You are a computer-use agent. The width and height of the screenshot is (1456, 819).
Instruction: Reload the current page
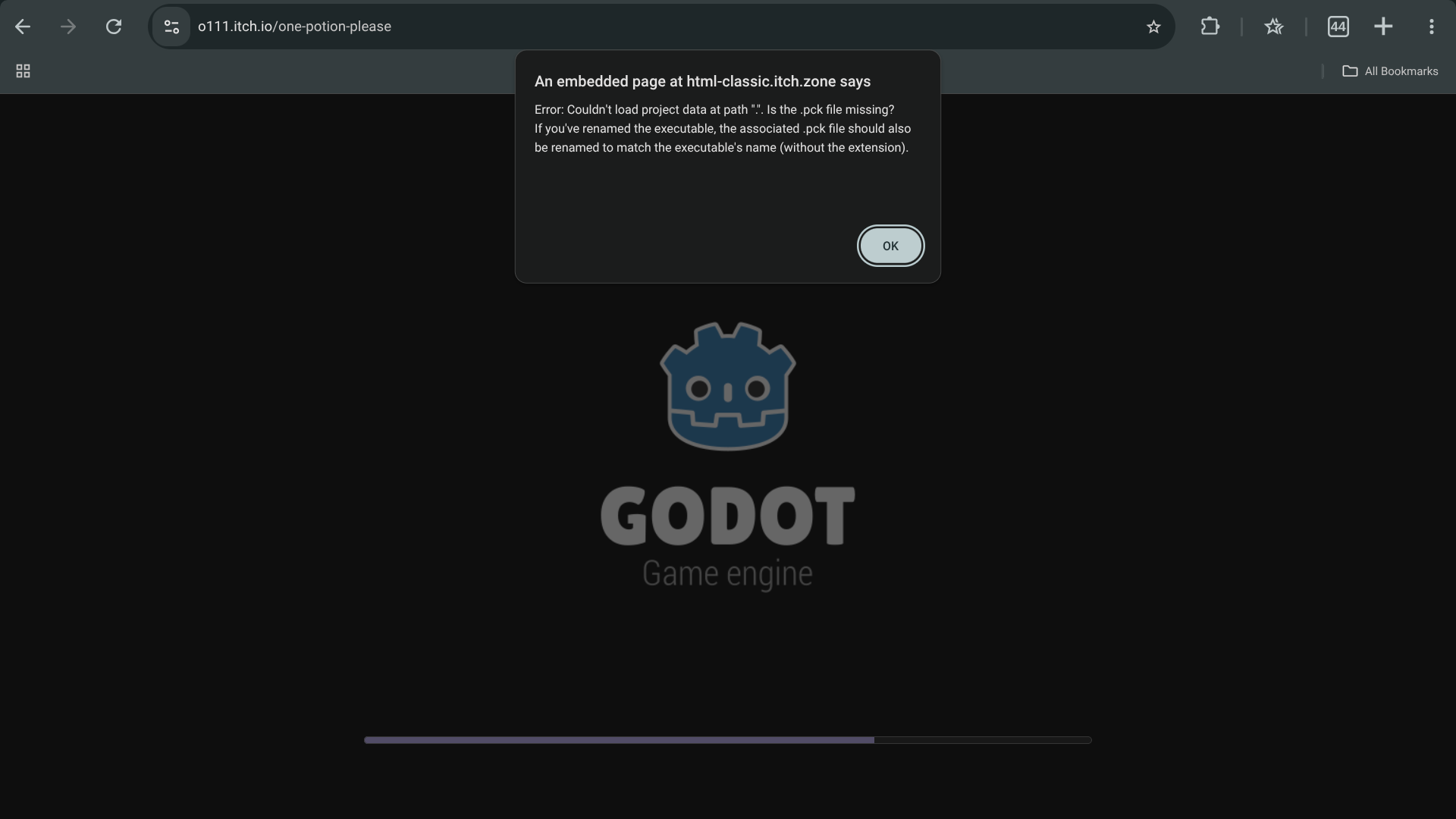(114, 27)
